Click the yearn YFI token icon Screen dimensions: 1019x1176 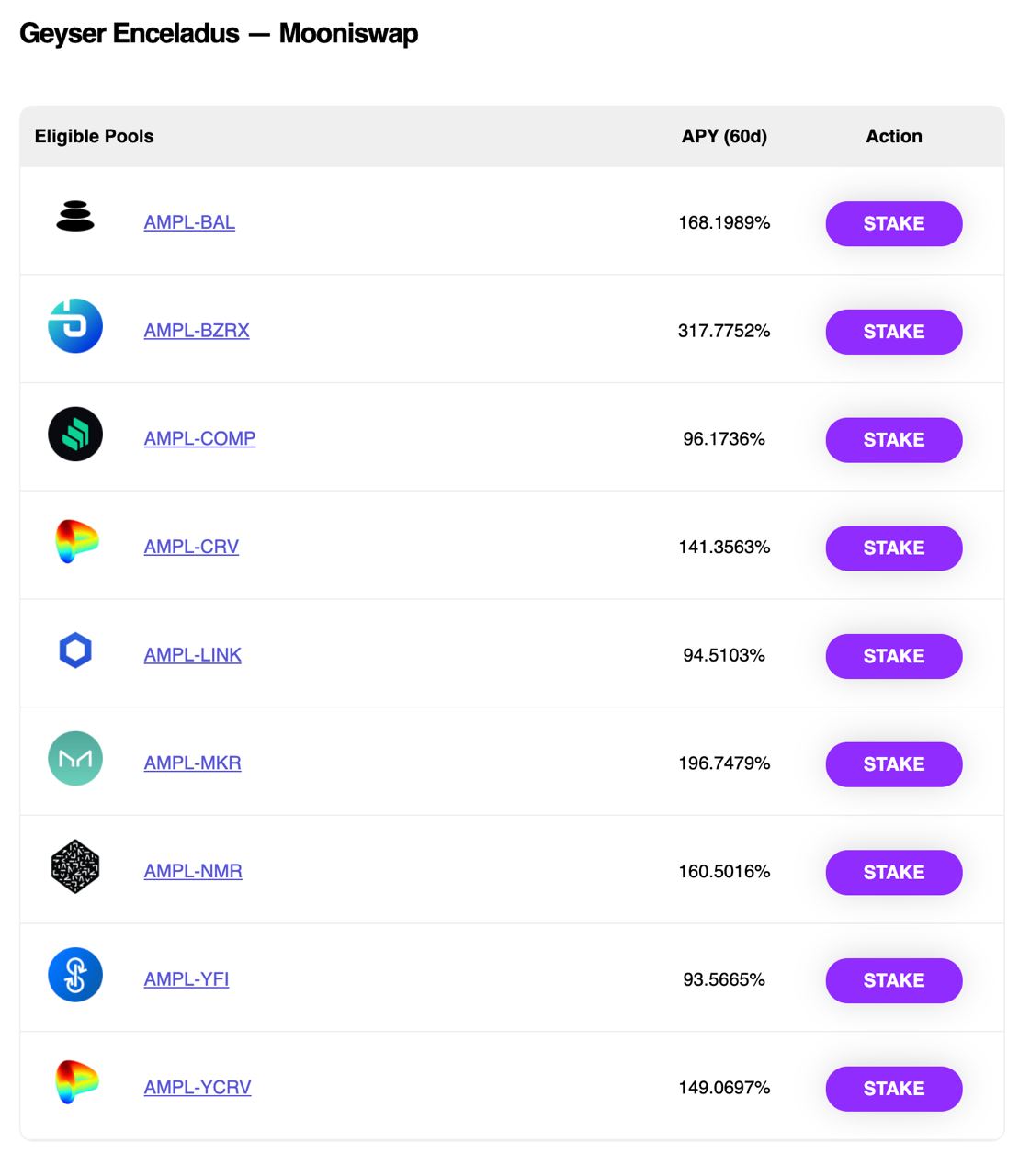[x=75, y=975]
